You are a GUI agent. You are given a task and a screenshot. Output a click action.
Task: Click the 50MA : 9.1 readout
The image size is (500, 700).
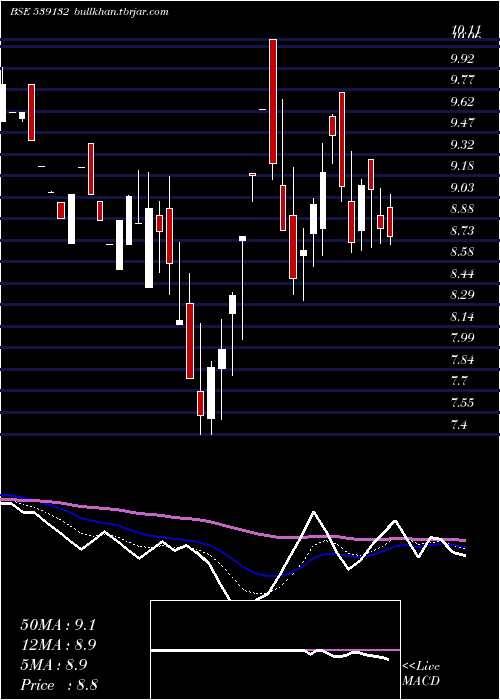tap(58, 625)
